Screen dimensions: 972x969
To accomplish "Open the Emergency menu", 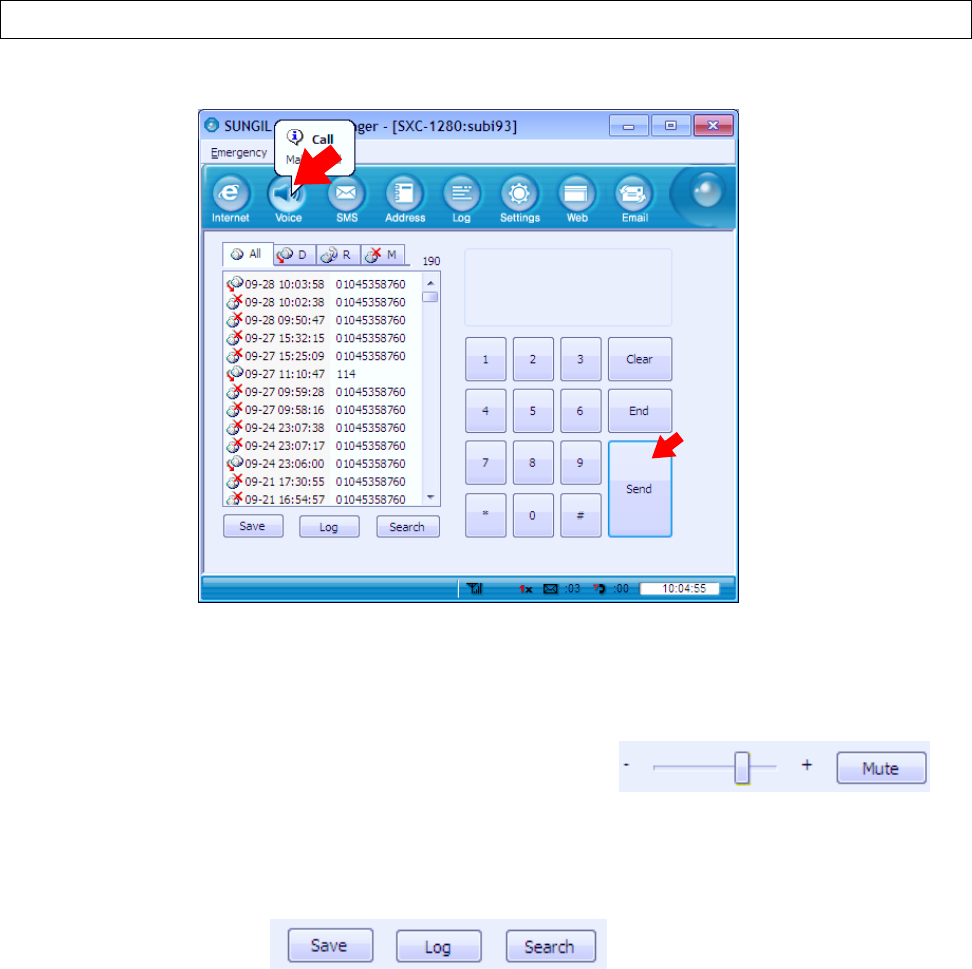I will tap(239, 153).
